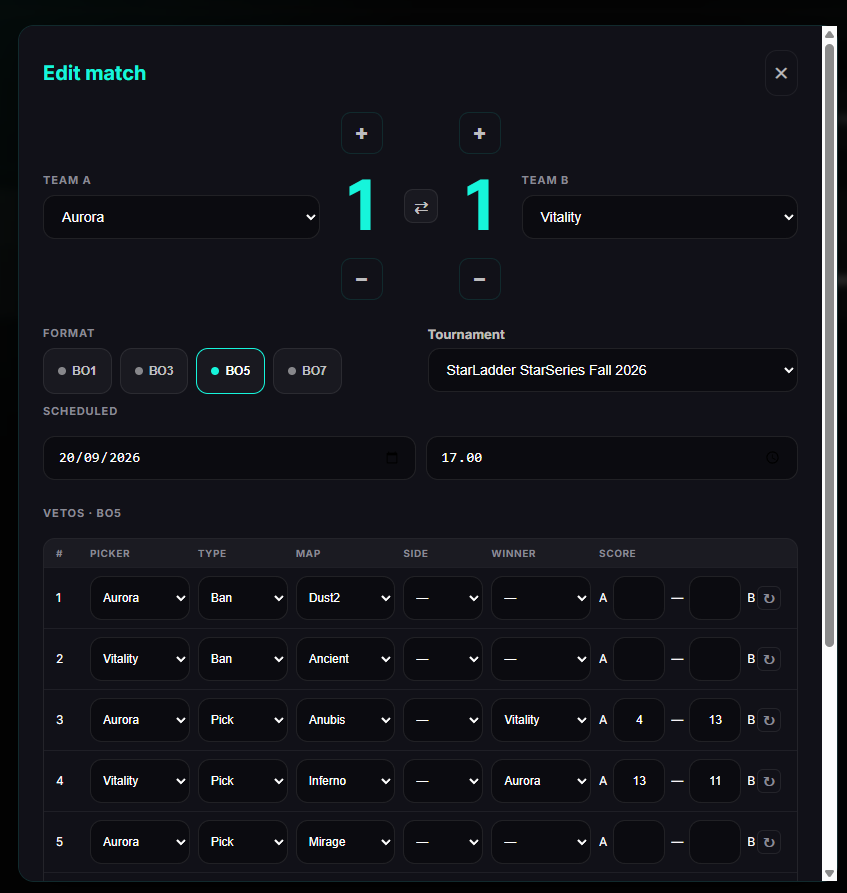The image size is (847, 893).
Task: Close the Edit match dialog
Action: pos(781,73)
